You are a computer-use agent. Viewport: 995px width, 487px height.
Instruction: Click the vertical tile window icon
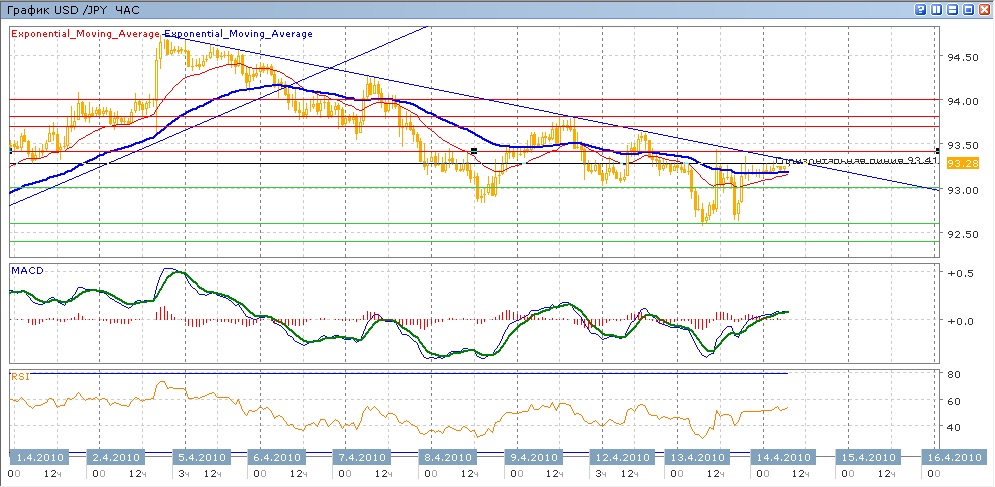935,8
